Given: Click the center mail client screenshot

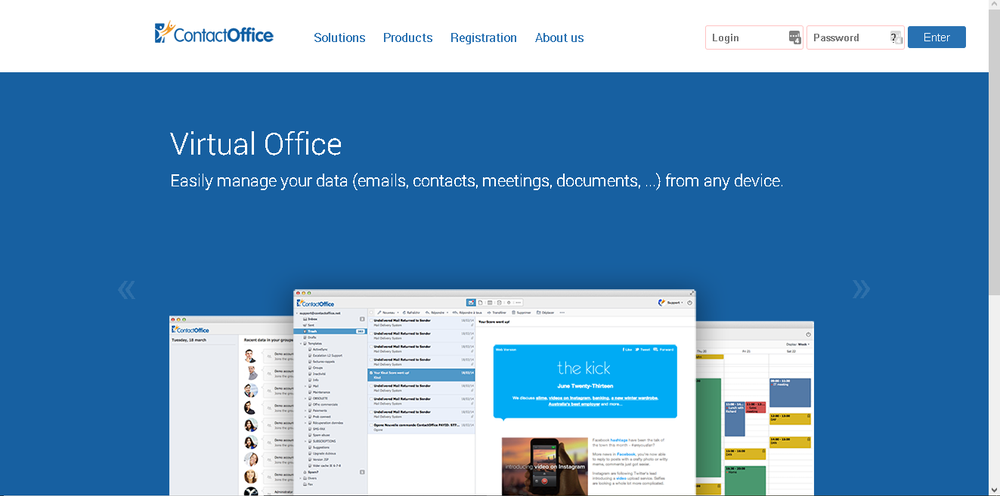Looking at the screenshot, I should click(x=494, y=393).
